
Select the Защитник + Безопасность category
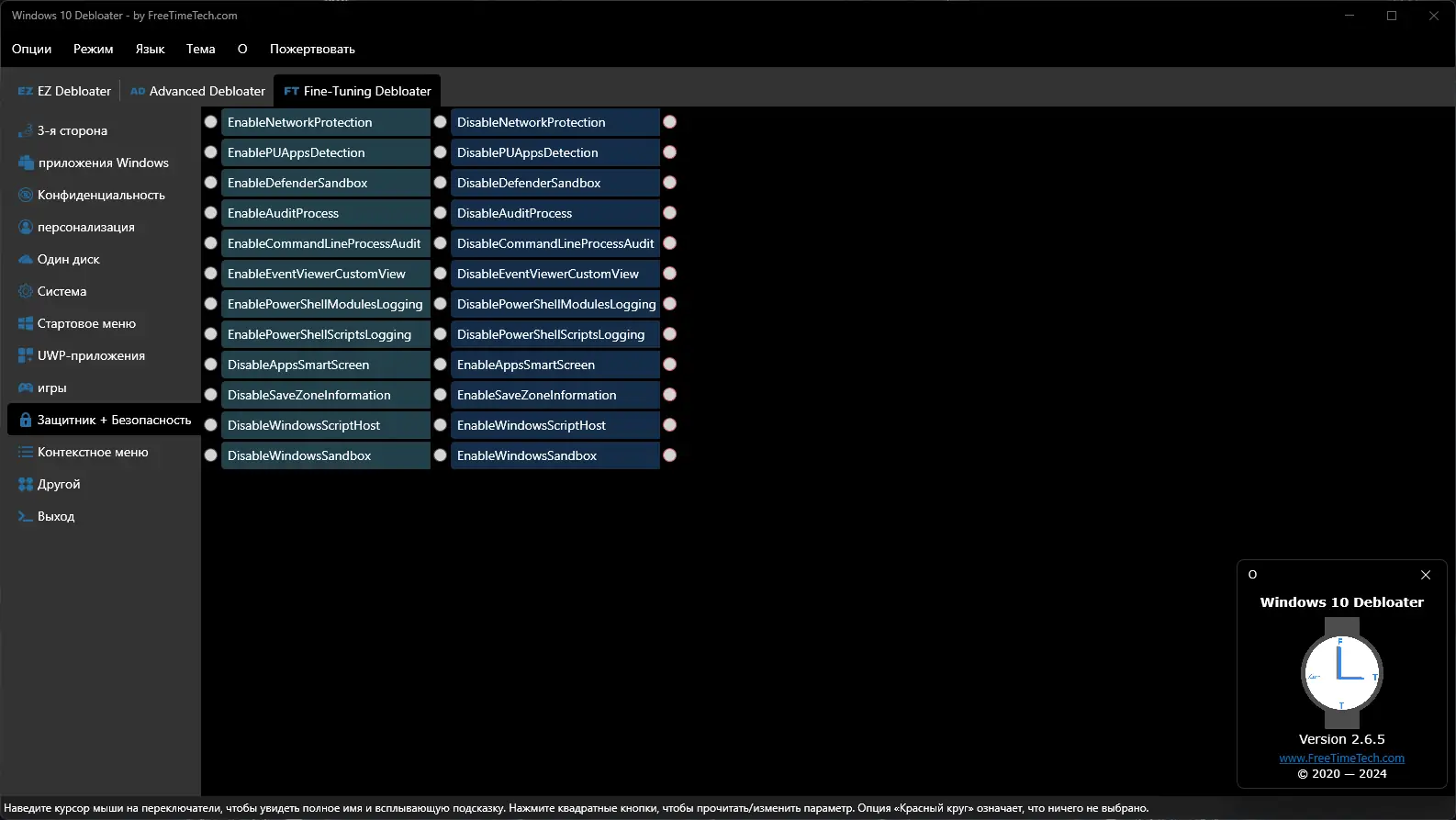coord(104,420)
